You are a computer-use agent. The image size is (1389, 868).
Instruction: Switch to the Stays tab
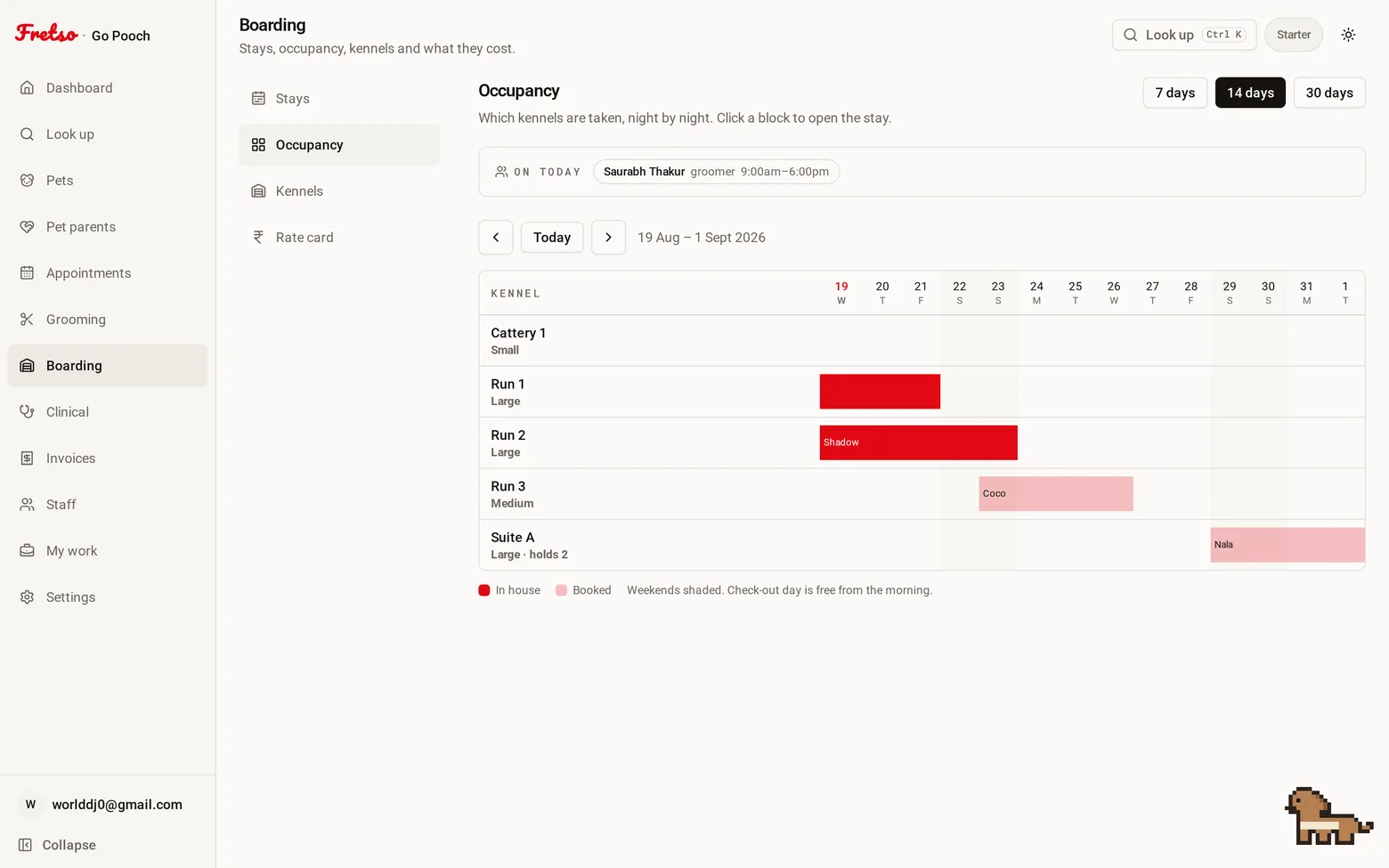point(339,99)
